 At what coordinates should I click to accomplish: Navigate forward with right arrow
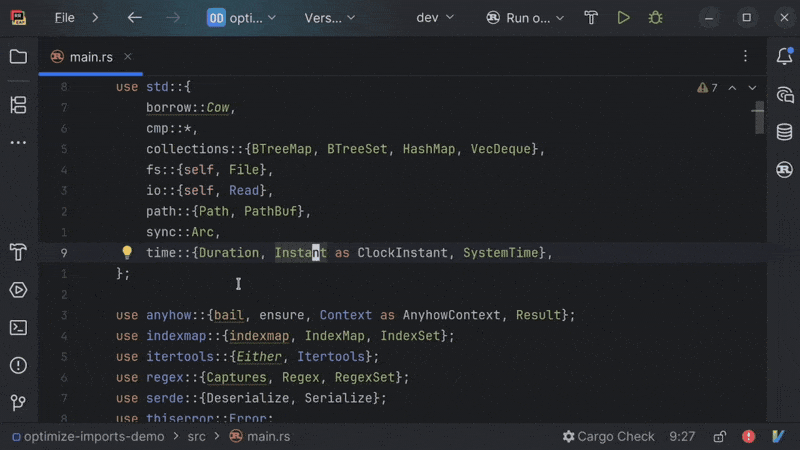(173, 18)
